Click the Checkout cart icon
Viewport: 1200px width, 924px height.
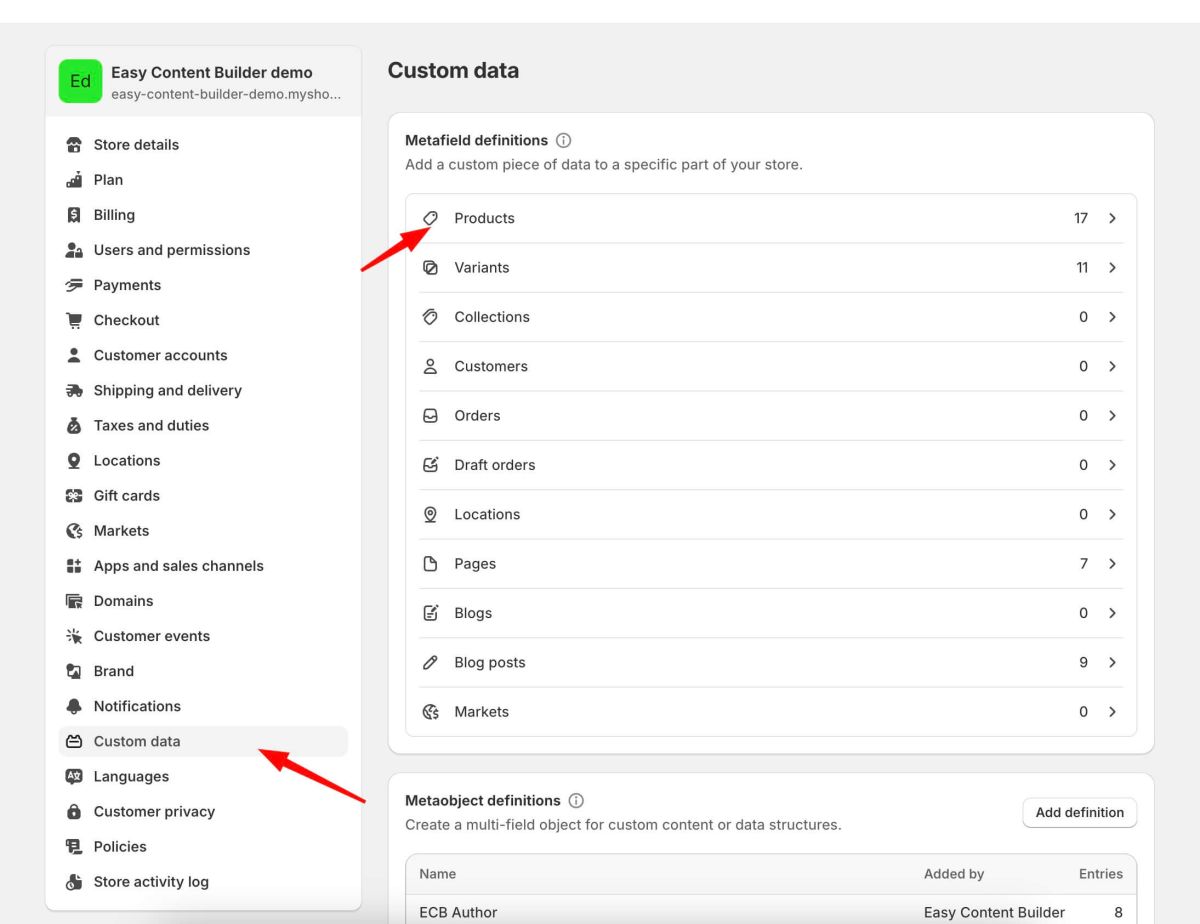(74, 320)
